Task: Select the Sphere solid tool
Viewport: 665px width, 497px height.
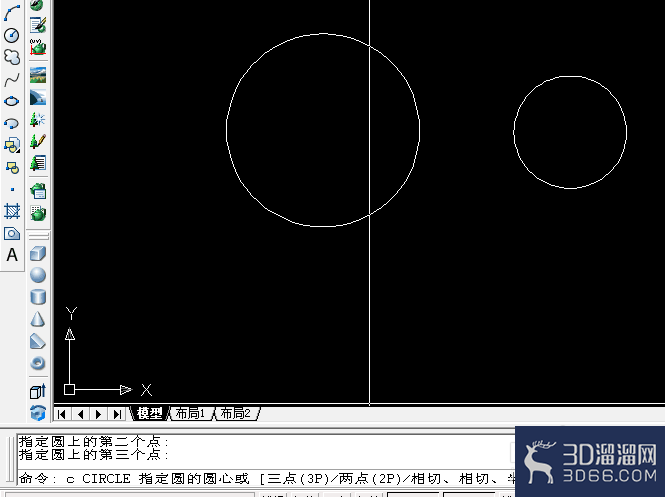Action: (38, 275)
